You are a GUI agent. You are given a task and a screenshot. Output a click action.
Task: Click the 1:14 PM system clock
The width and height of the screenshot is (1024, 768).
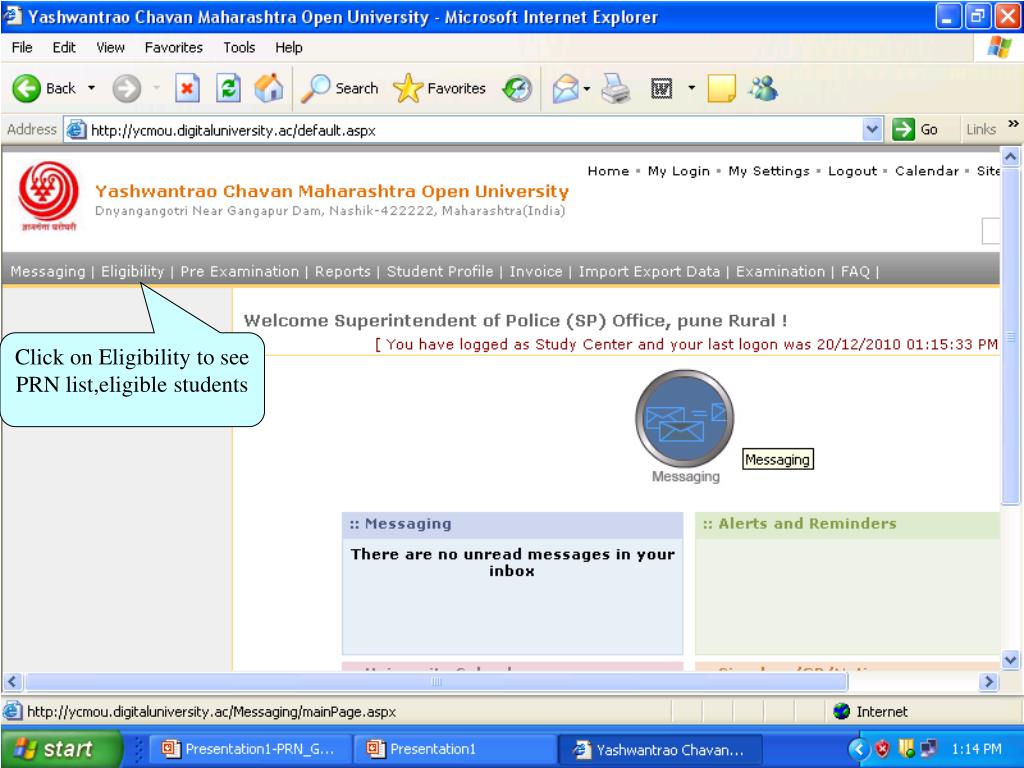click(976, 749)
